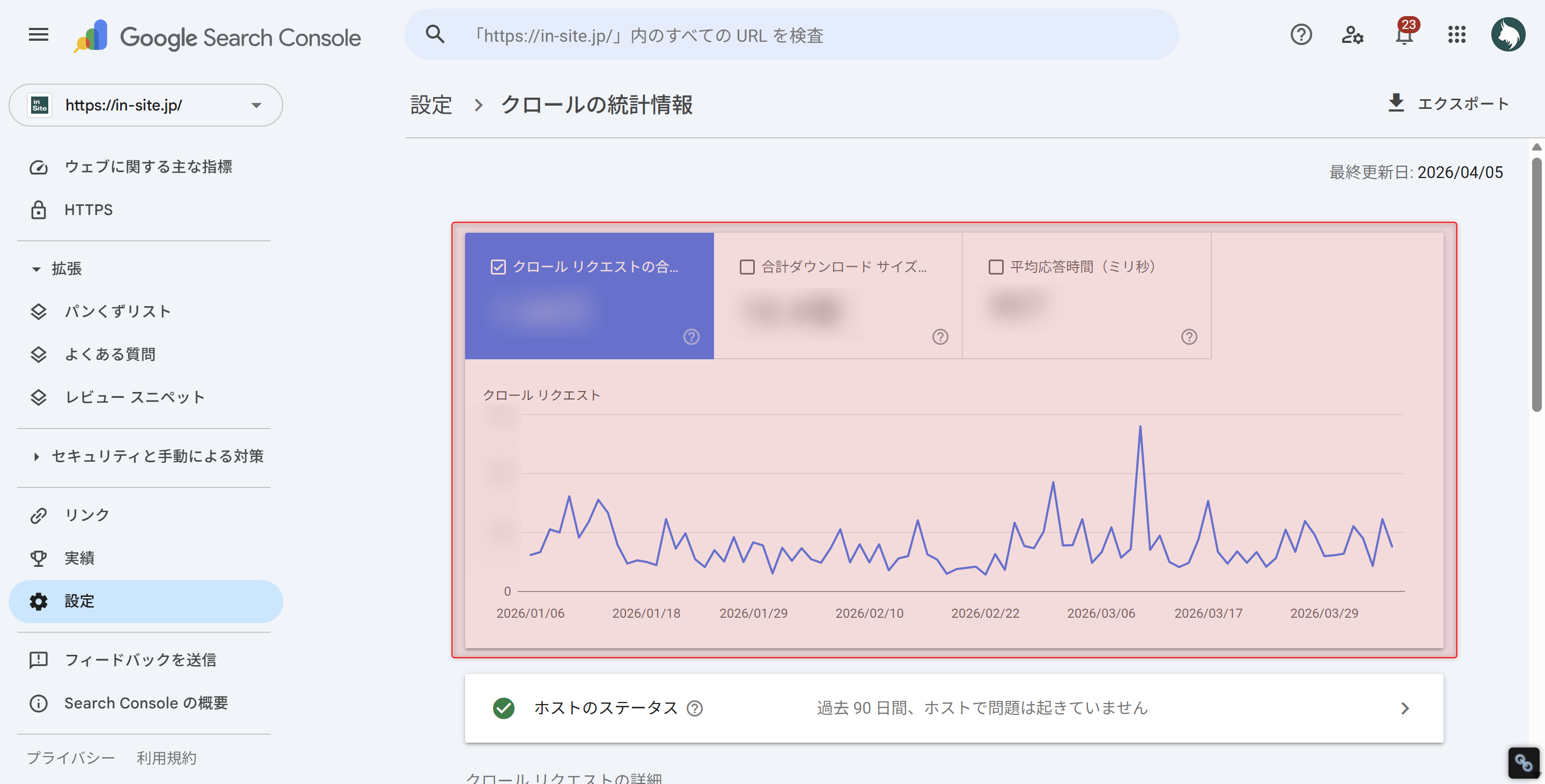The width and height of the screenshot is (1545, 784).
Task: Click the エクスポート download icon
Action: [1397, 103]
